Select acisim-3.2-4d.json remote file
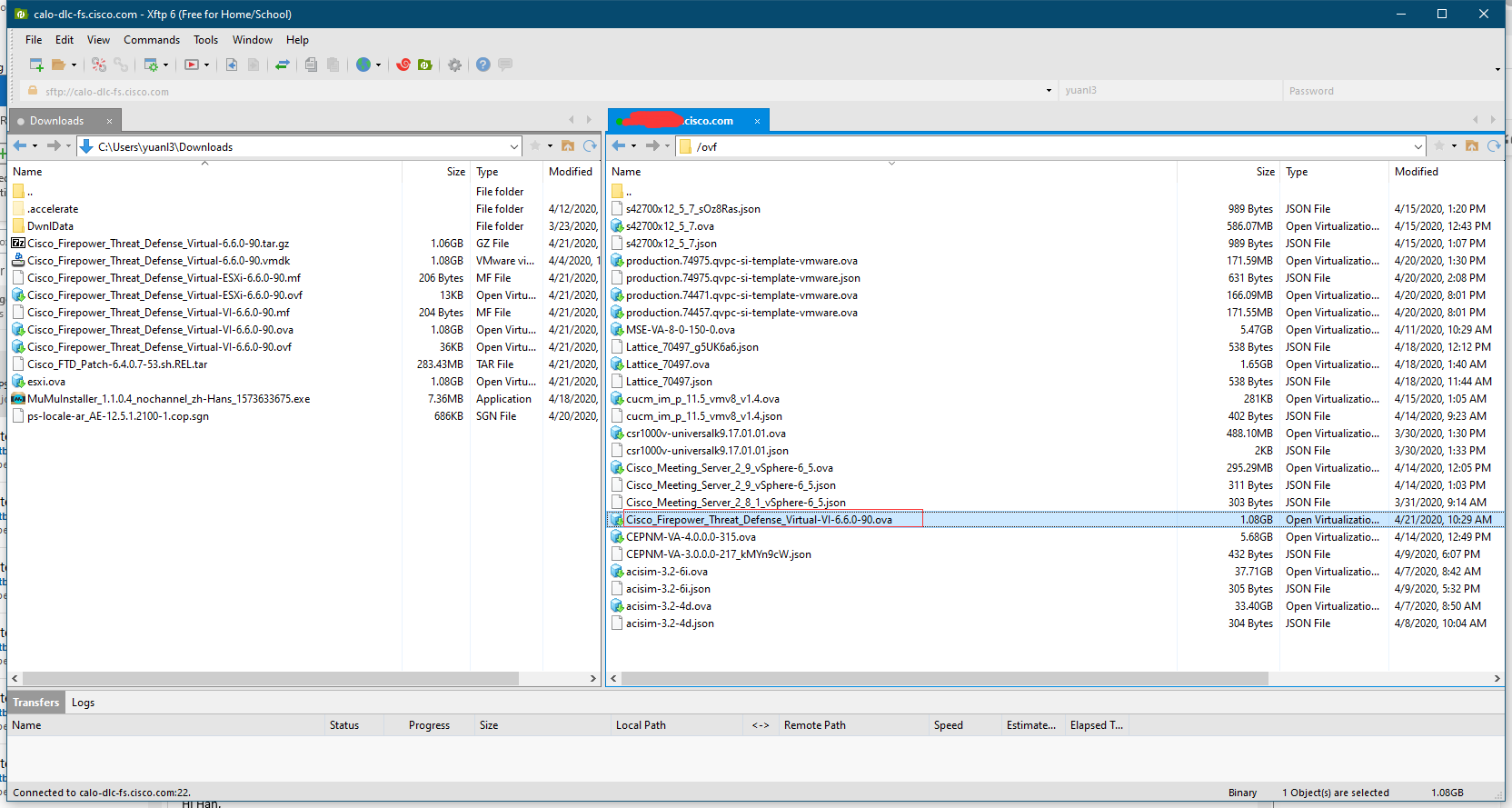This screenshot has width=1512, height=808. (670, 623)
